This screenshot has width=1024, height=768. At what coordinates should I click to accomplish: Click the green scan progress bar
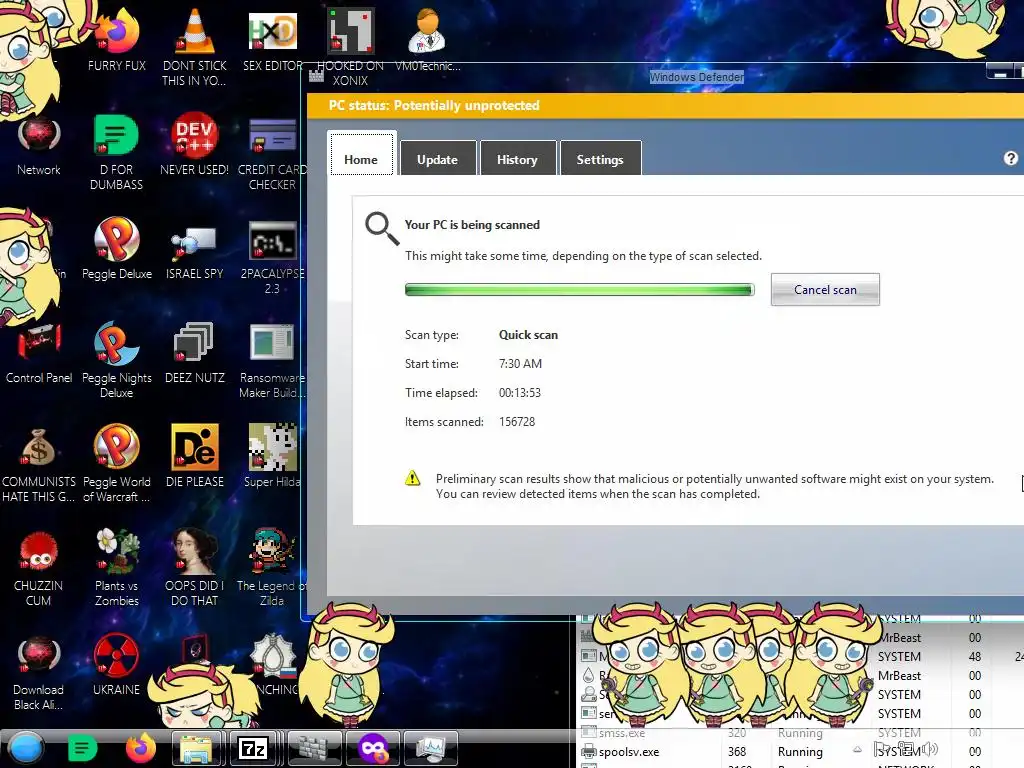579,289
